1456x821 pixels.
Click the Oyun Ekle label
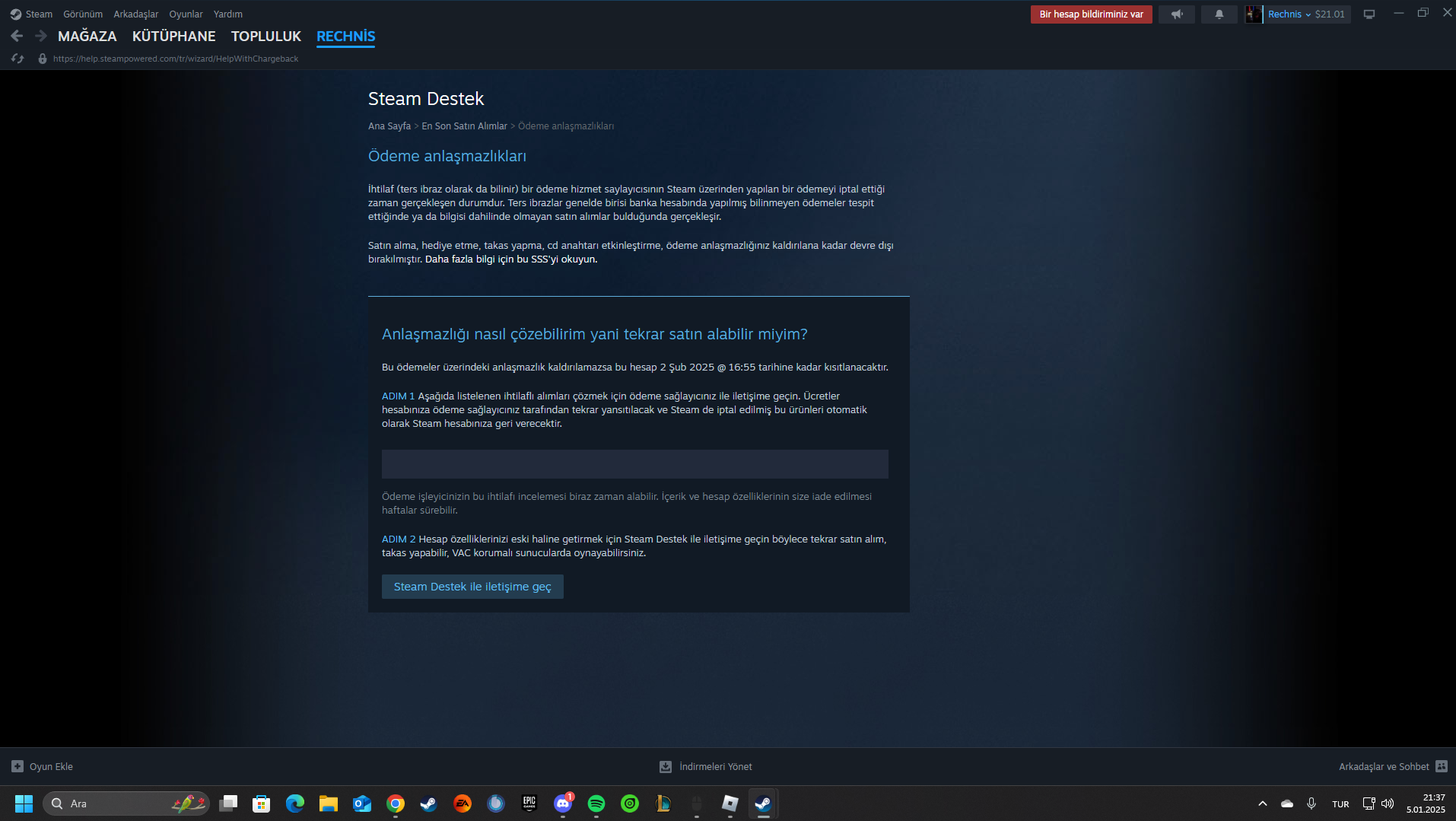(51, 766)
